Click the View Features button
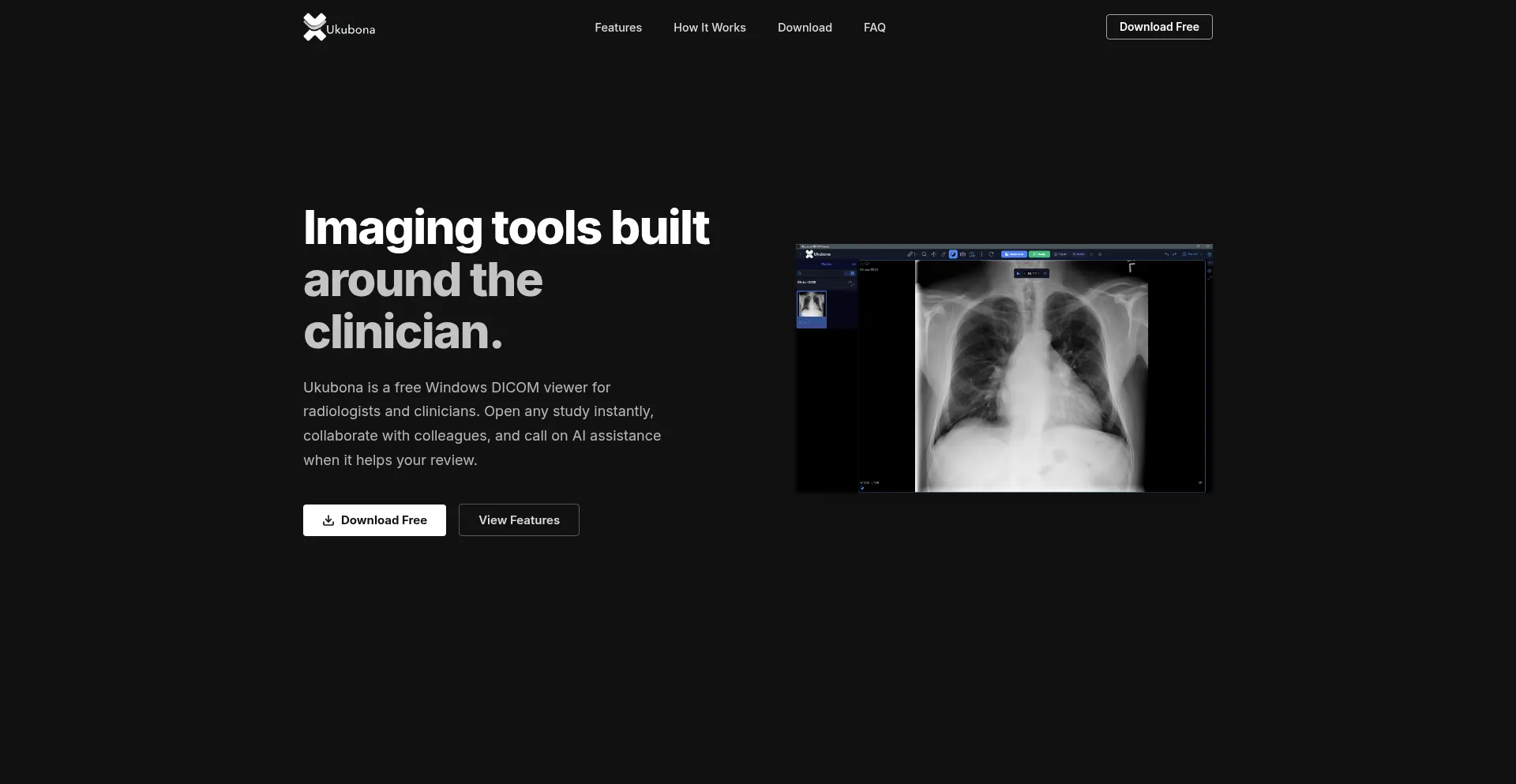This screenshot has height=784, width=1516. click(x=519, y=520)
